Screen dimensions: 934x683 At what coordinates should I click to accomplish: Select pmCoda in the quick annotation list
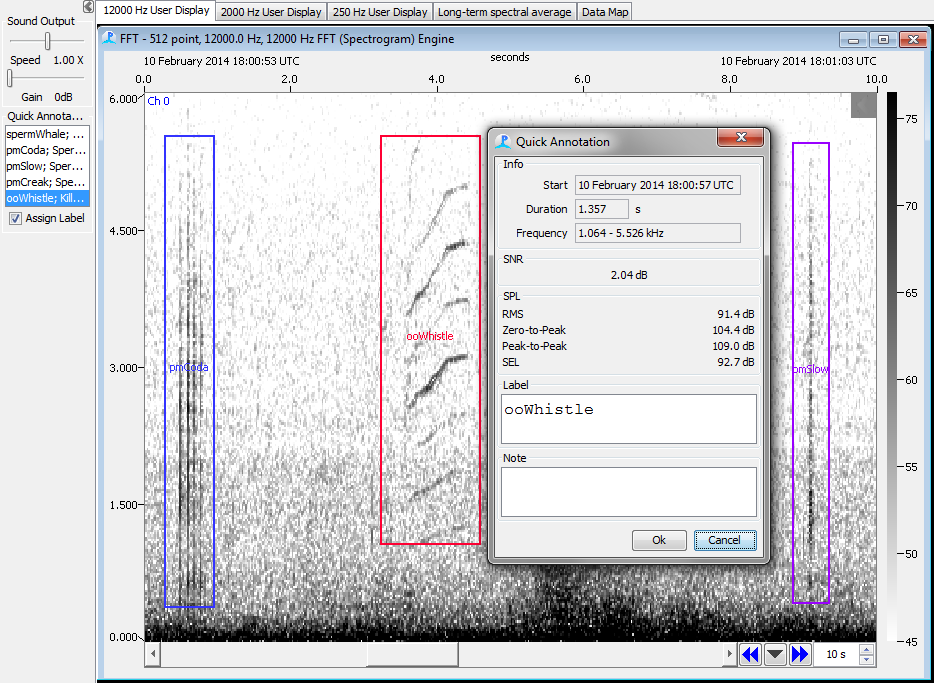point(47,150)
